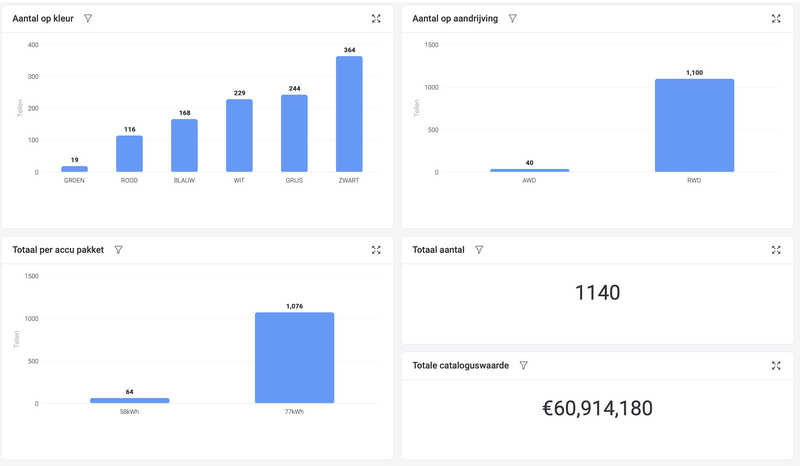The width and height of the screenshot is (800, 466).
Task: Expand Totale cataloguswaarde widget fullscreen
Action: coord(776,366)
